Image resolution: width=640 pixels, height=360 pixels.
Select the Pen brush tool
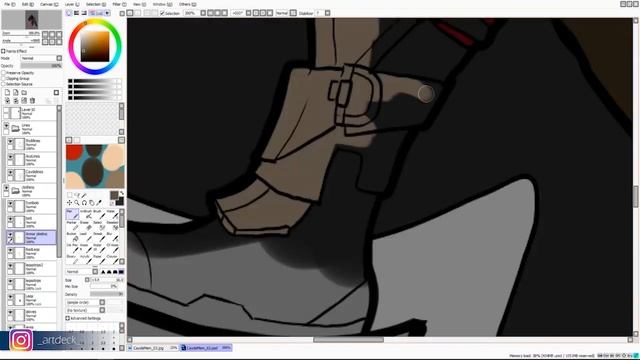(72, 214)
